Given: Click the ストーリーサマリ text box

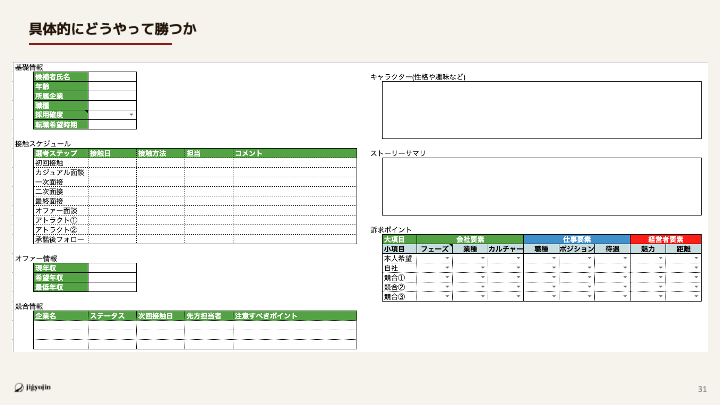Looking at the screenshot, I should click(541, 186).
